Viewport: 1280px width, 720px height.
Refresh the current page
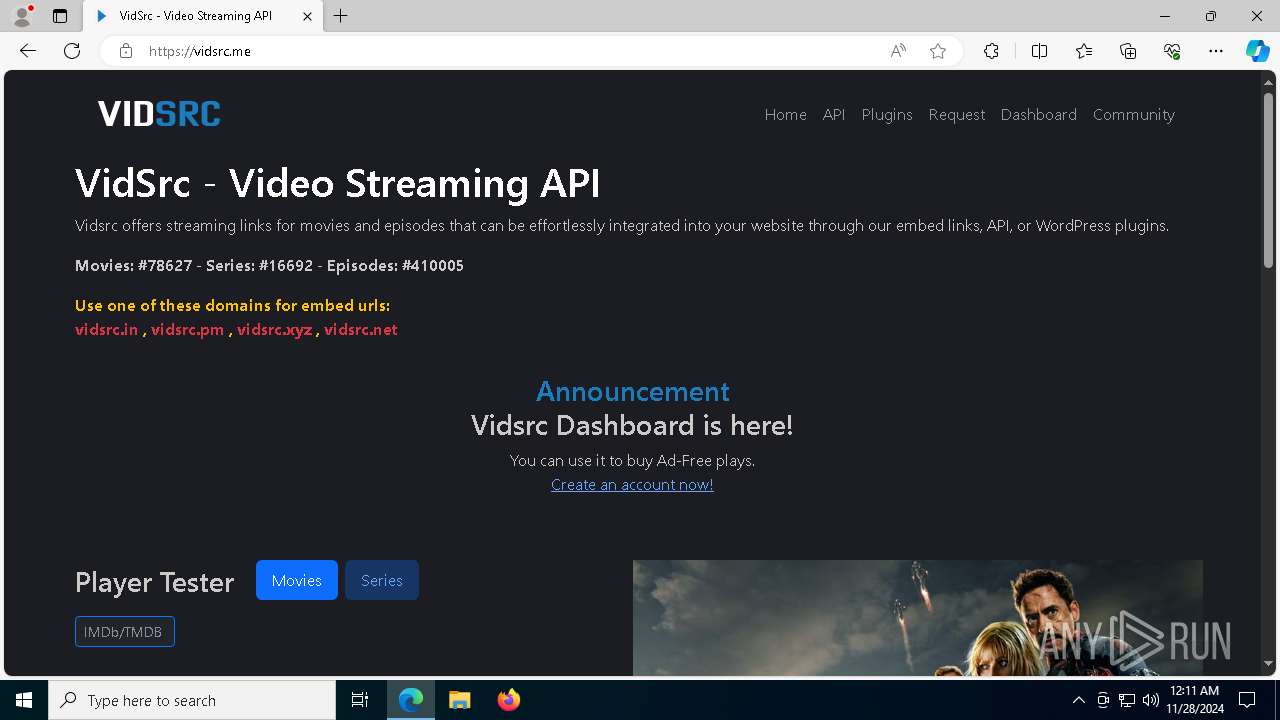(x=72, y=51)
